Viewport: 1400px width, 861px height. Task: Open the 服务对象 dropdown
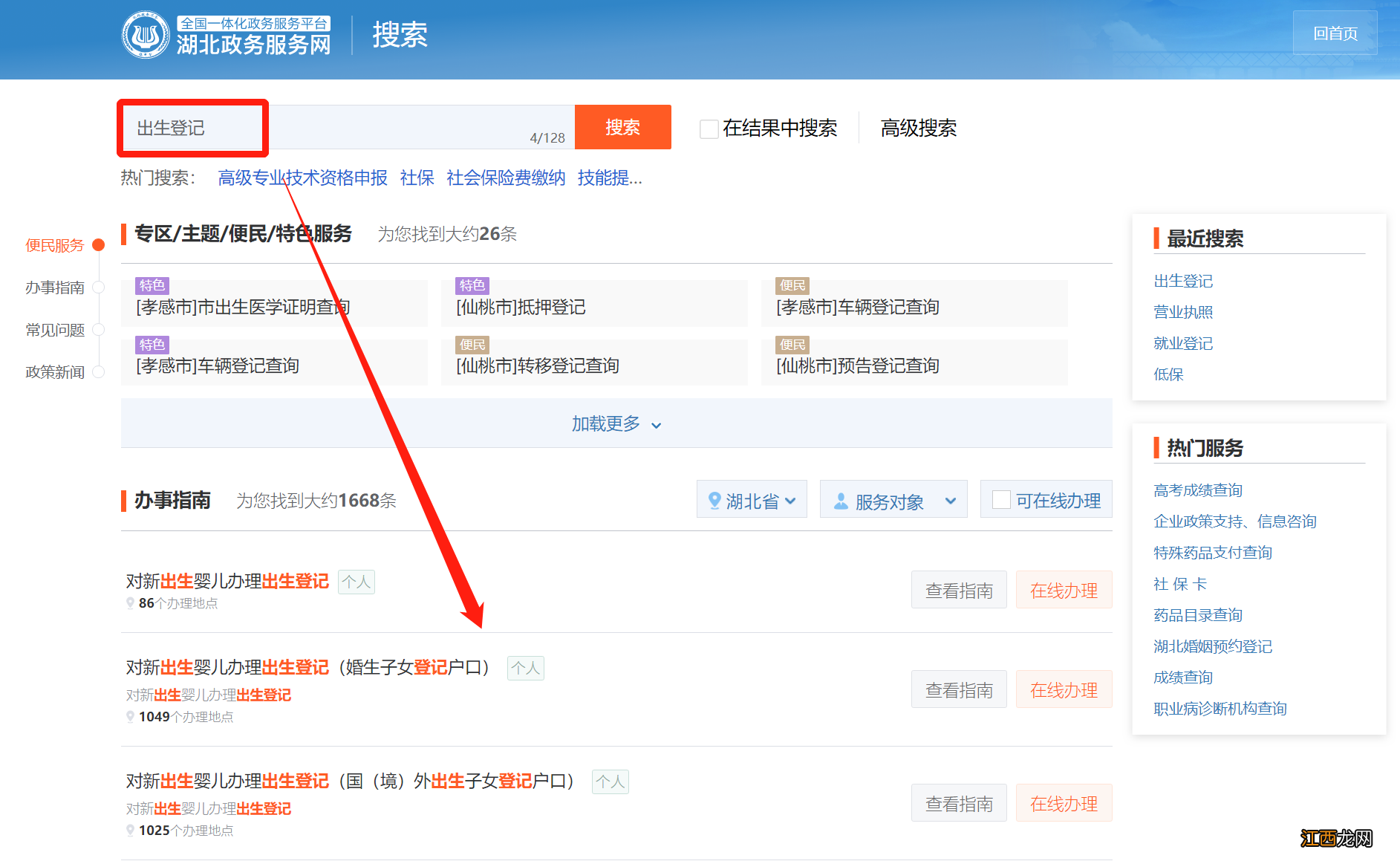895,500
